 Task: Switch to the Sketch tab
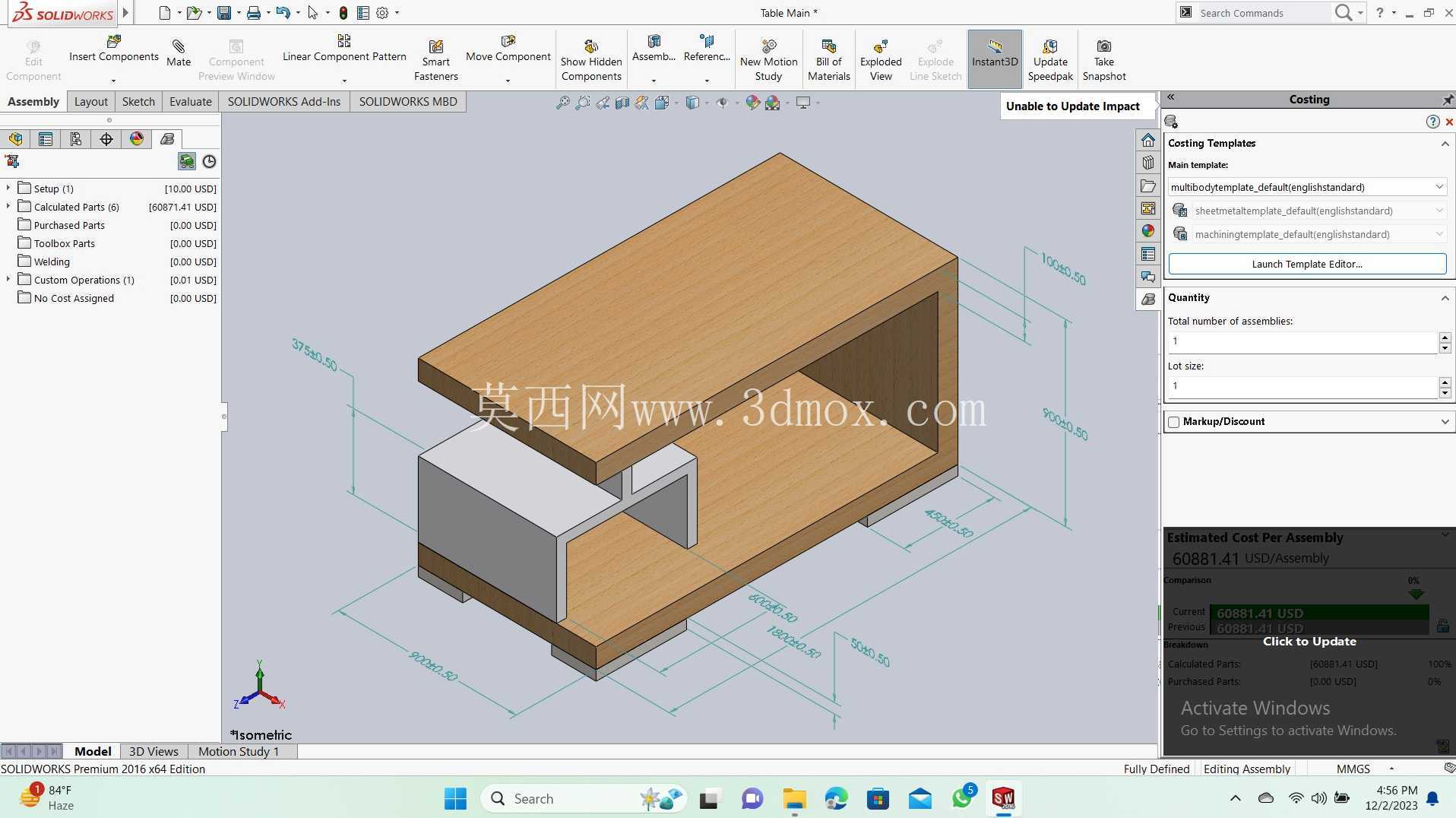pyautogui.click(x=138, y=102)
